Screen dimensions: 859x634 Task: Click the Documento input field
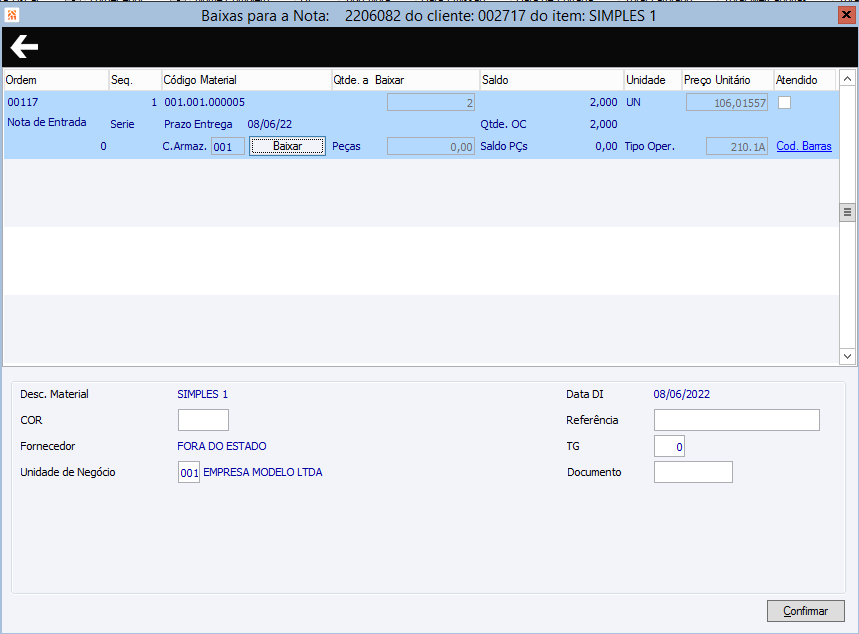tap(693, 472)
